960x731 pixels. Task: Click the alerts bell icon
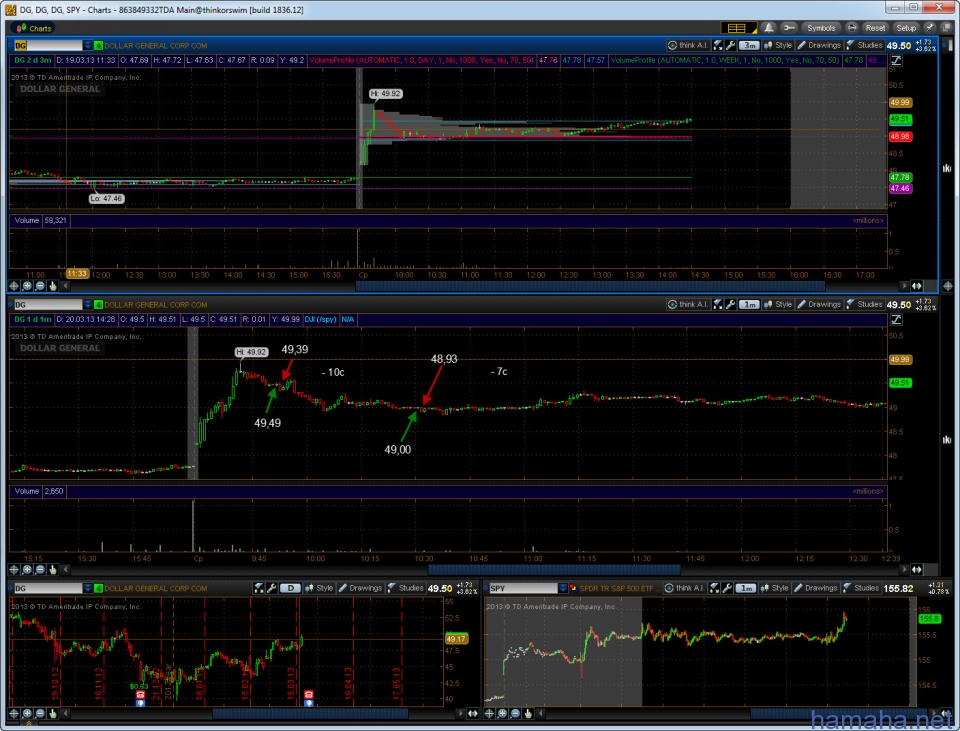pyautogui.click(x=769, y=28)
